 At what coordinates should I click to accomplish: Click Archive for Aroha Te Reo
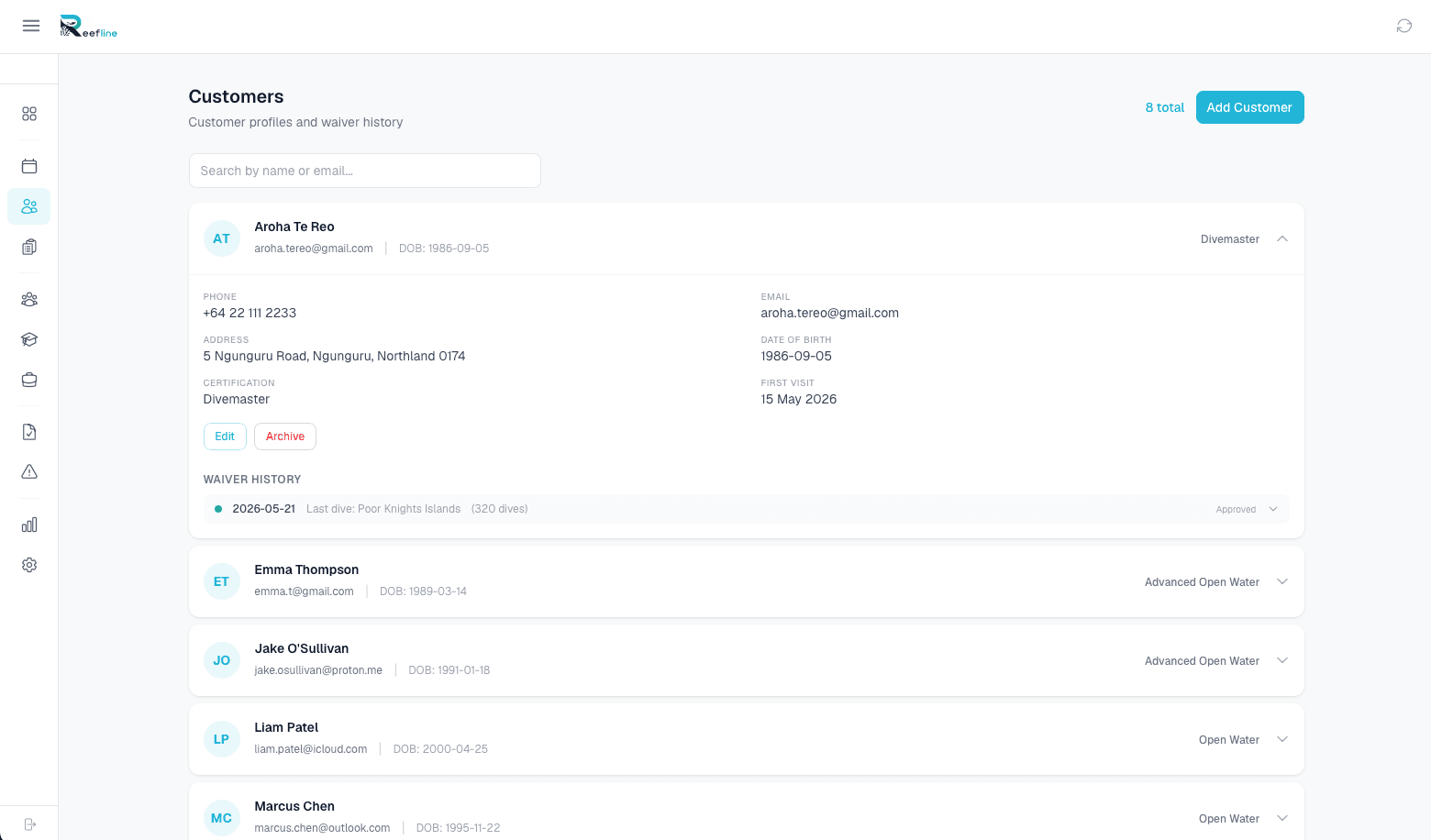point(285,437)
